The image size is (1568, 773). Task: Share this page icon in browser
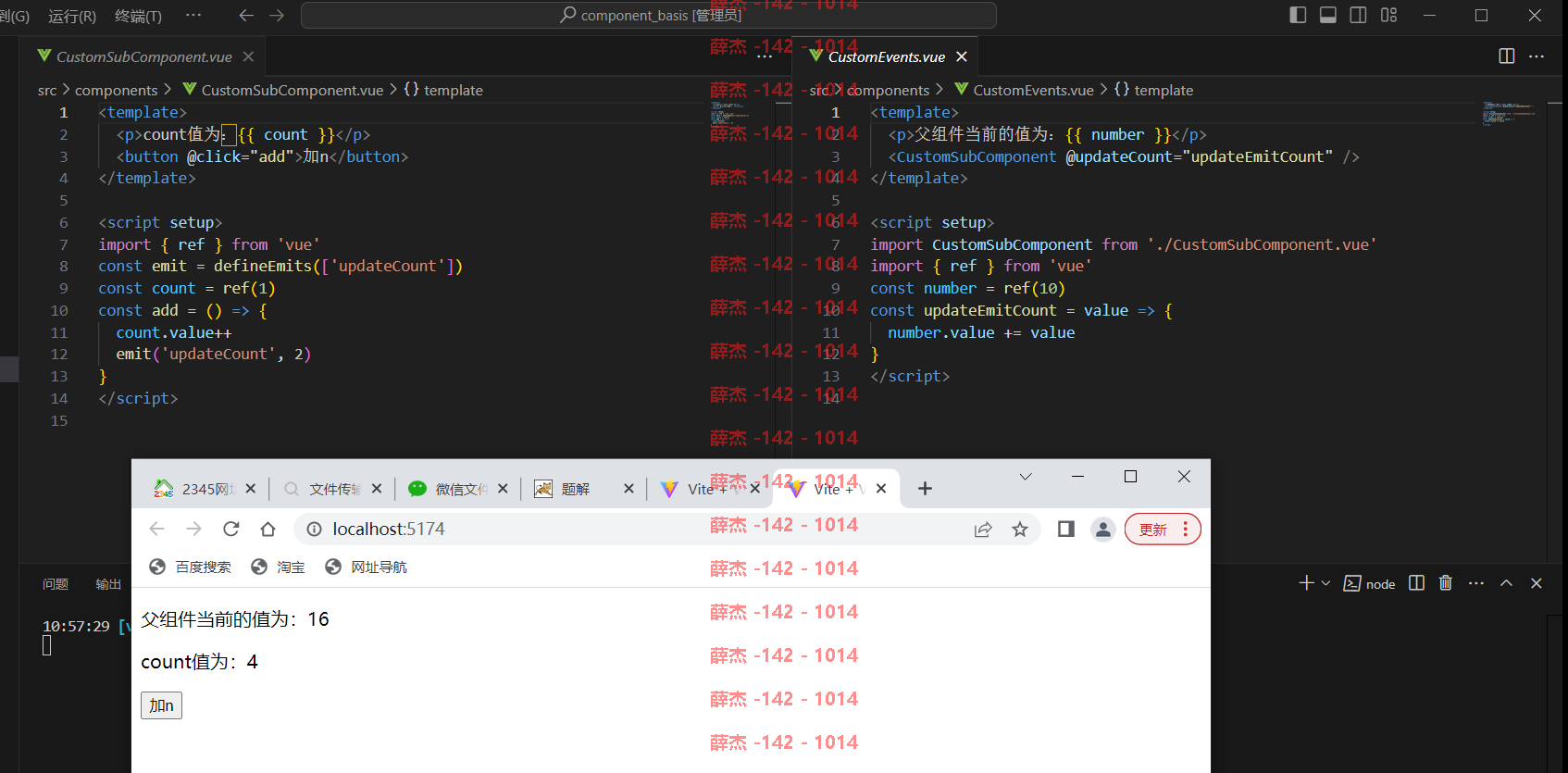coord(983,529)
